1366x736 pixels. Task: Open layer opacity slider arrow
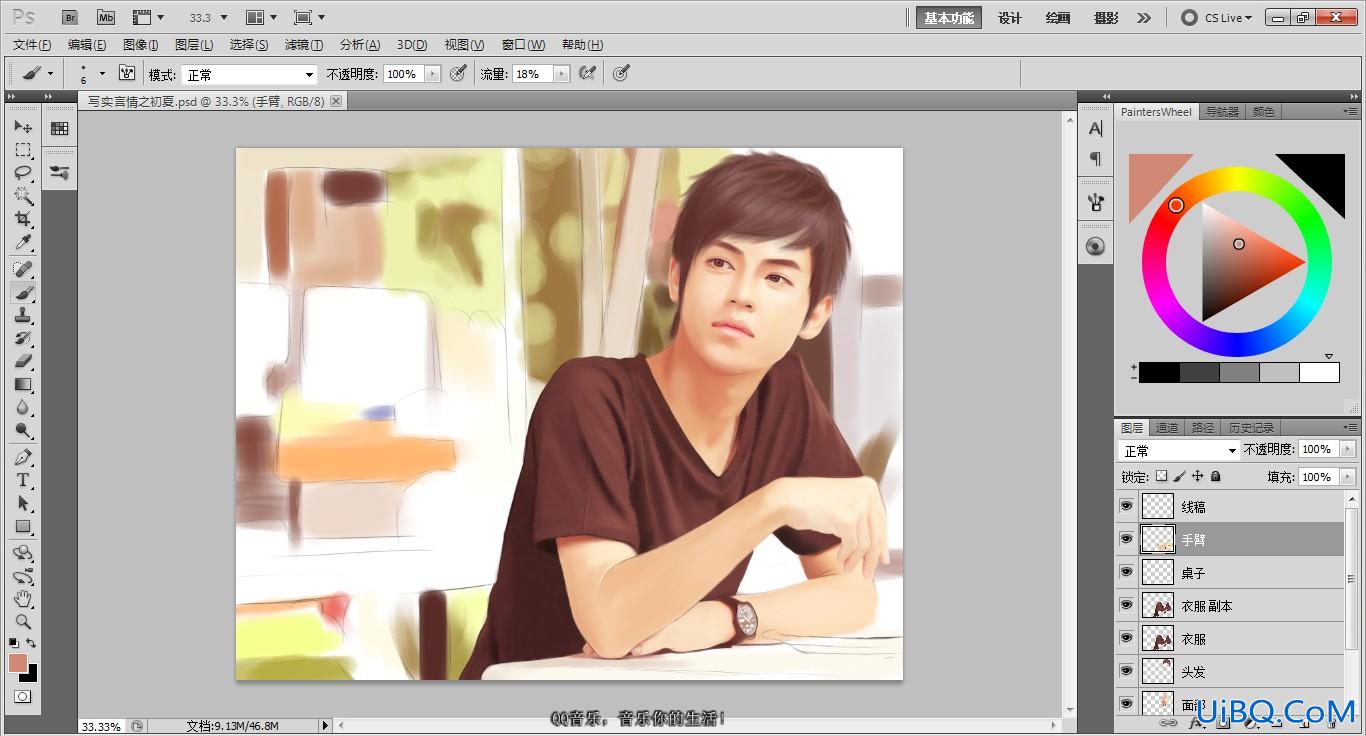1347,450
